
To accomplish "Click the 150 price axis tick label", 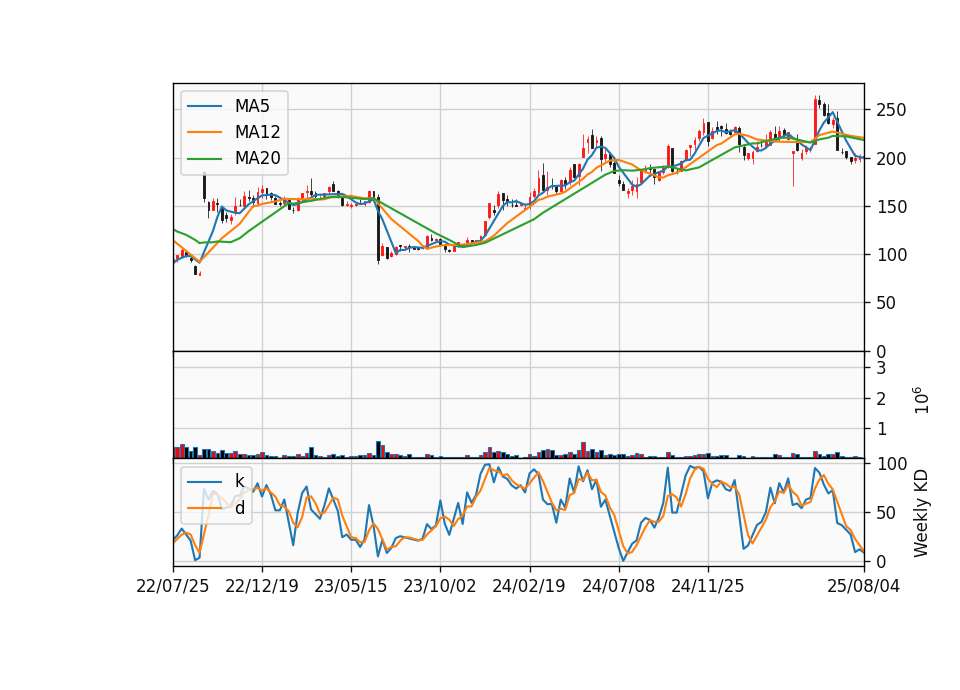I will tap(891, 207).
